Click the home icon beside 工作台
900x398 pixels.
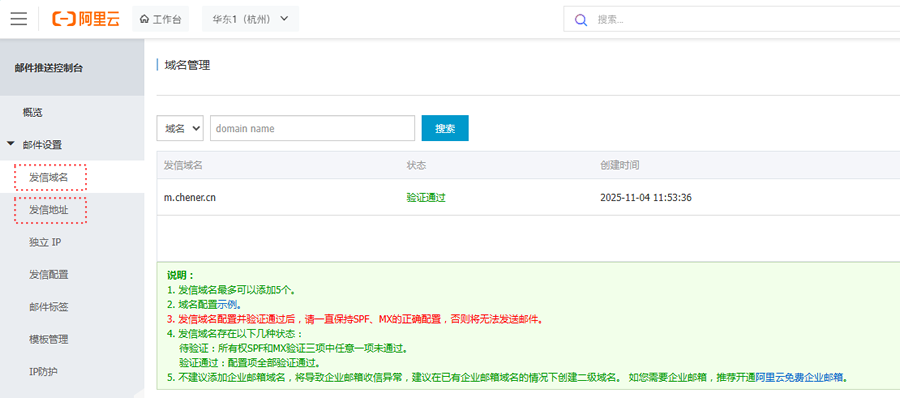(144, 19)
